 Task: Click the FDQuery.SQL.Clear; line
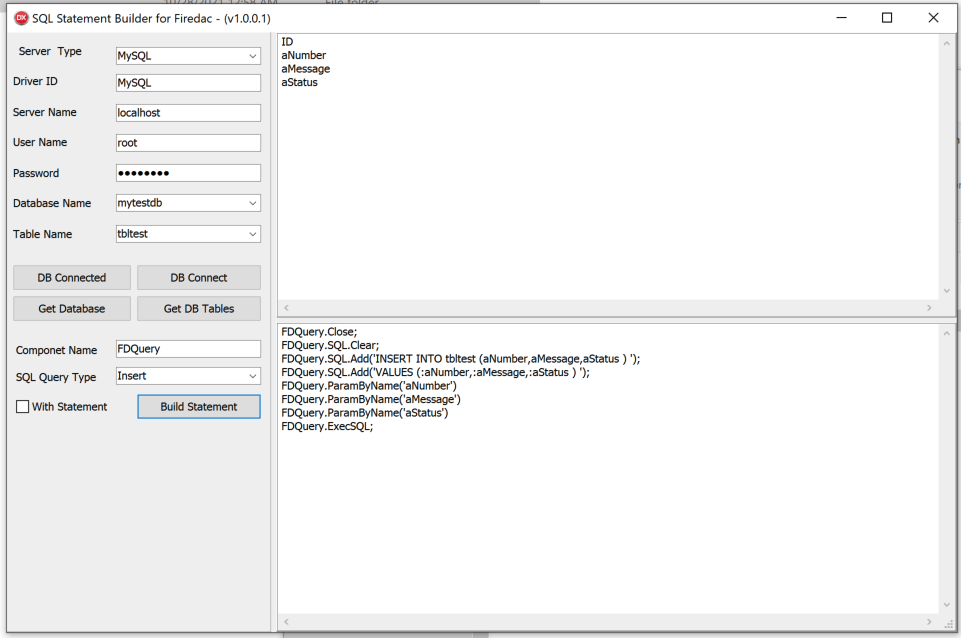[330, 345]
